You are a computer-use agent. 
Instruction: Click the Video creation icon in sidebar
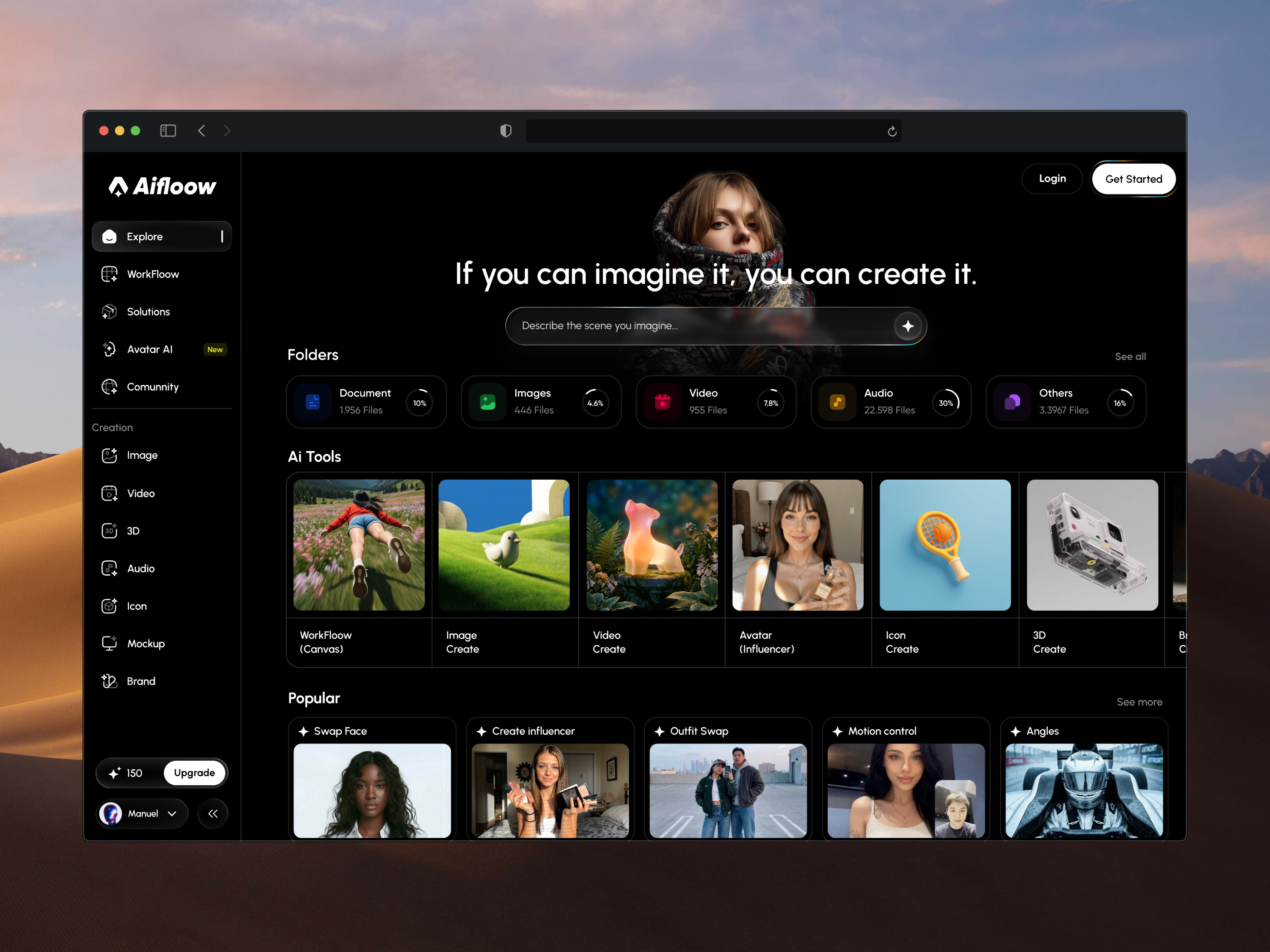click(109, 494)
